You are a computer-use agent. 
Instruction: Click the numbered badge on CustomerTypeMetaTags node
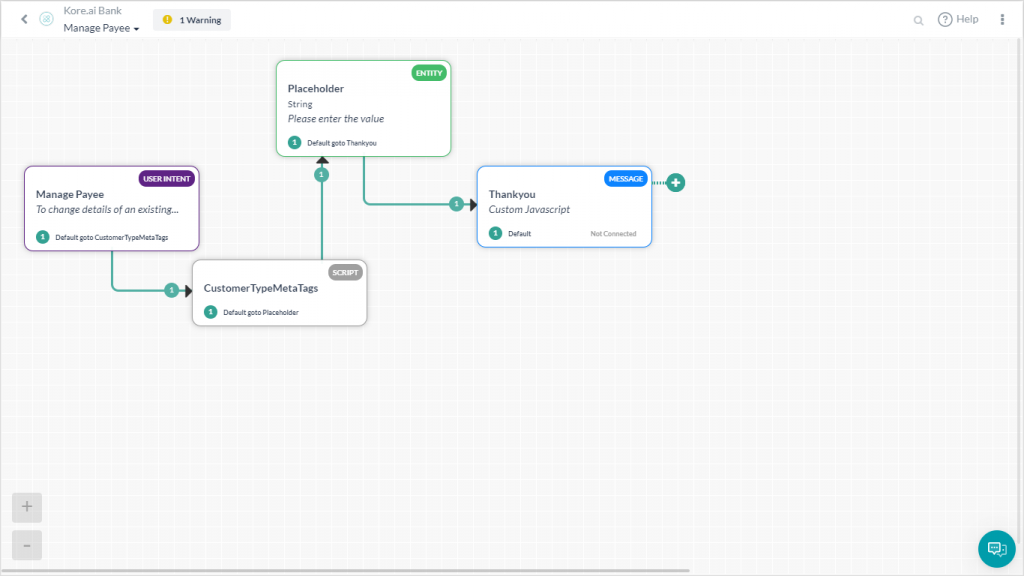[x=209, y=311]
